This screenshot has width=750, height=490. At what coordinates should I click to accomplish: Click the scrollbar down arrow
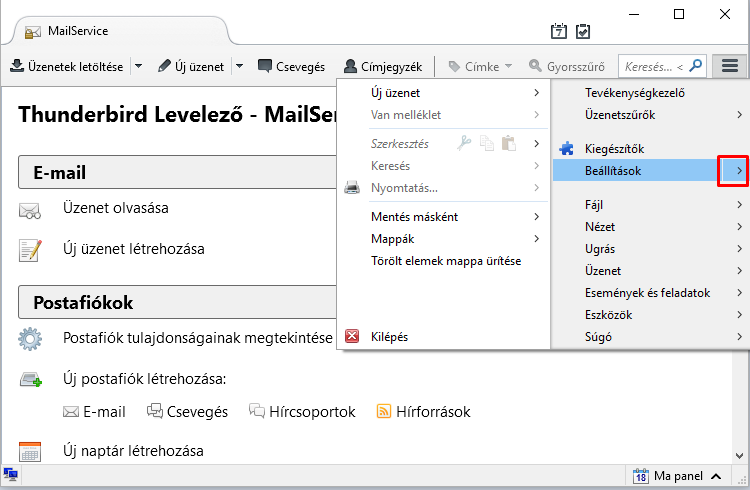(739, 456)
